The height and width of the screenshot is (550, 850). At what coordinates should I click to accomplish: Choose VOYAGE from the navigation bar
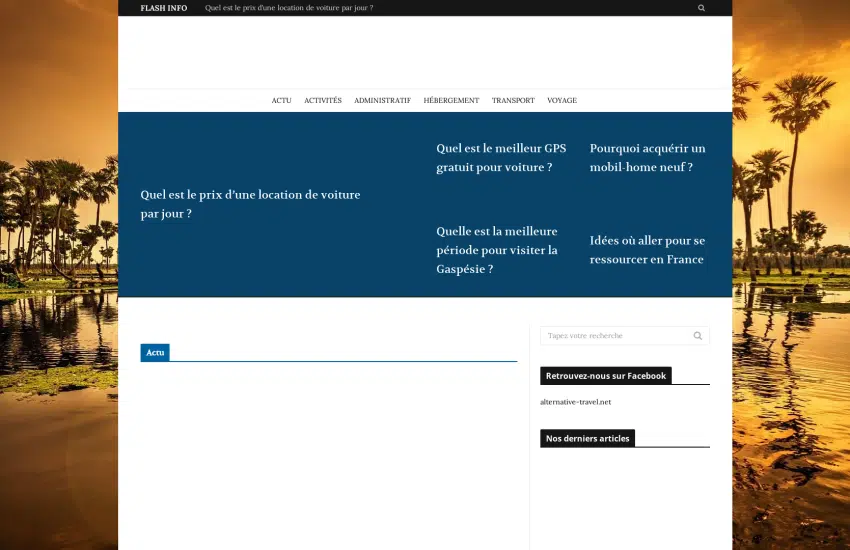pyautogui.click(x=562, y=100)
